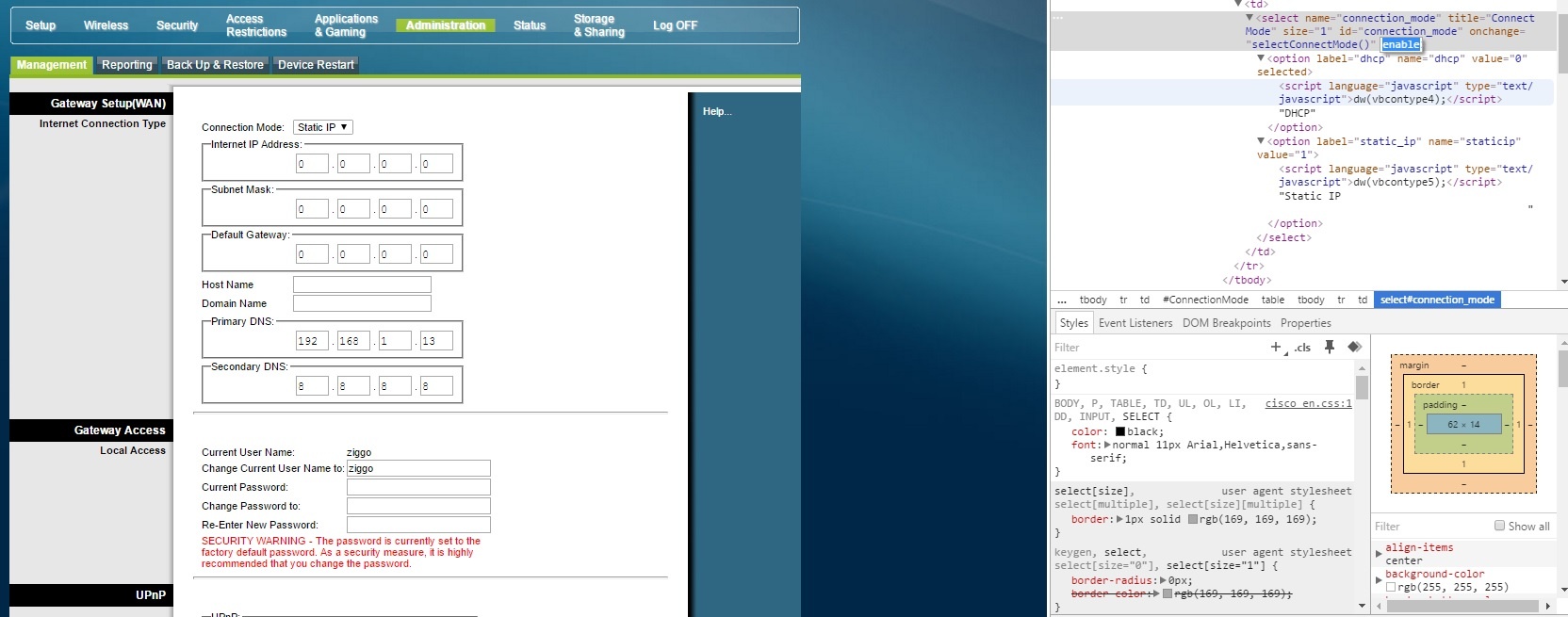Click the diamond animations icon in Styles
This screenshot has height=617, width=1568.
pyautogui.click(x=1354, y=348)
